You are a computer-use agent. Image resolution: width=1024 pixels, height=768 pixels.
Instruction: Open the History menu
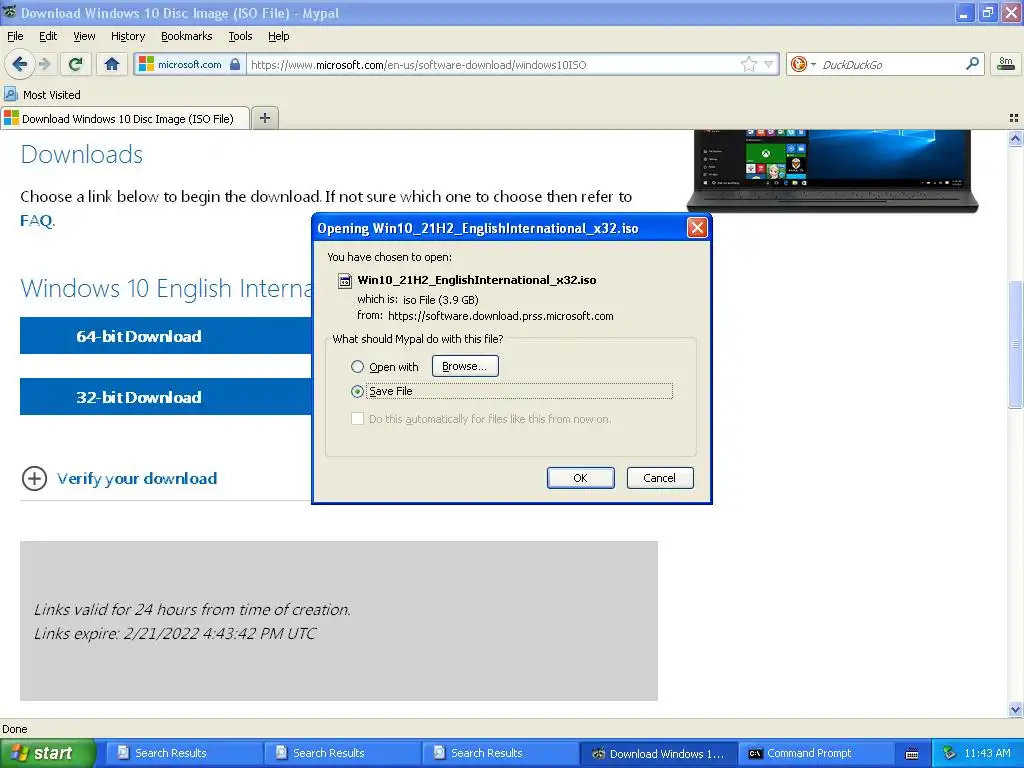[x=127, y=36]
